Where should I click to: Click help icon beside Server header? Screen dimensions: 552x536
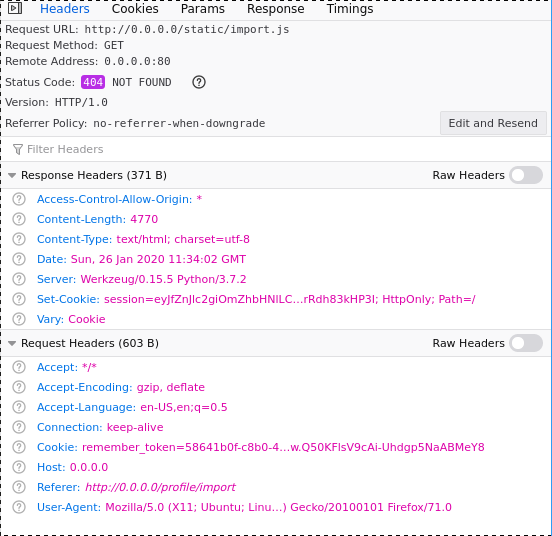[x=19, y=279]
